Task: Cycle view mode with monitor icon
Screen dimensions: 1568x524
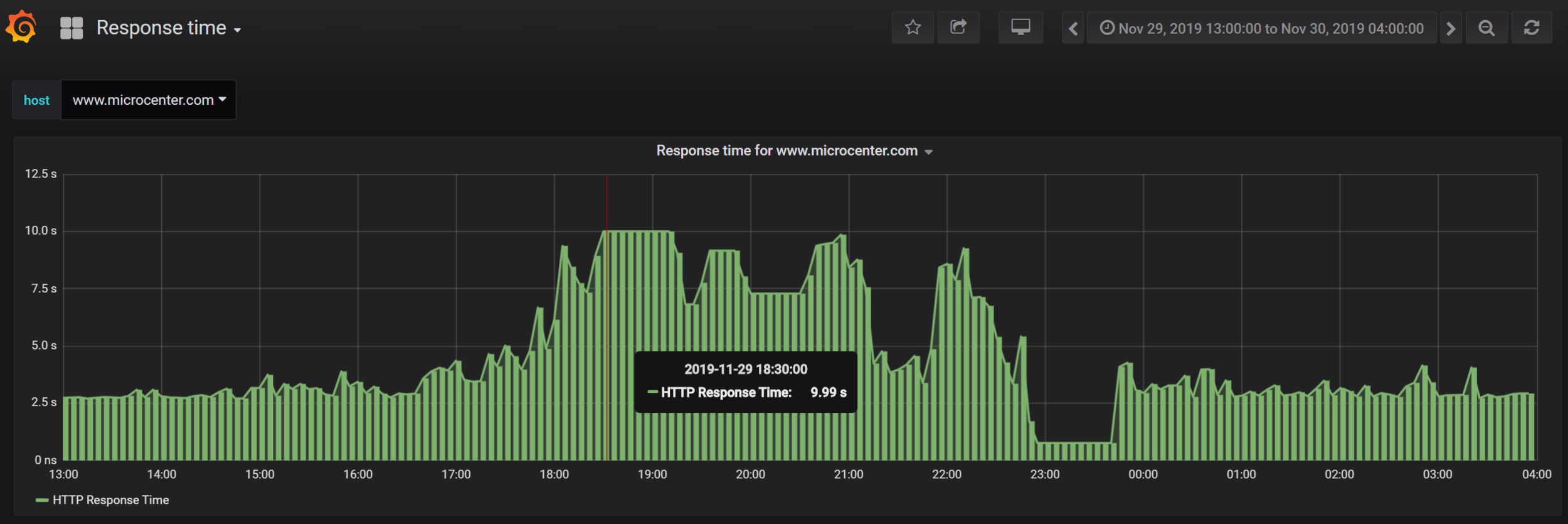Action: point(1020,28)
